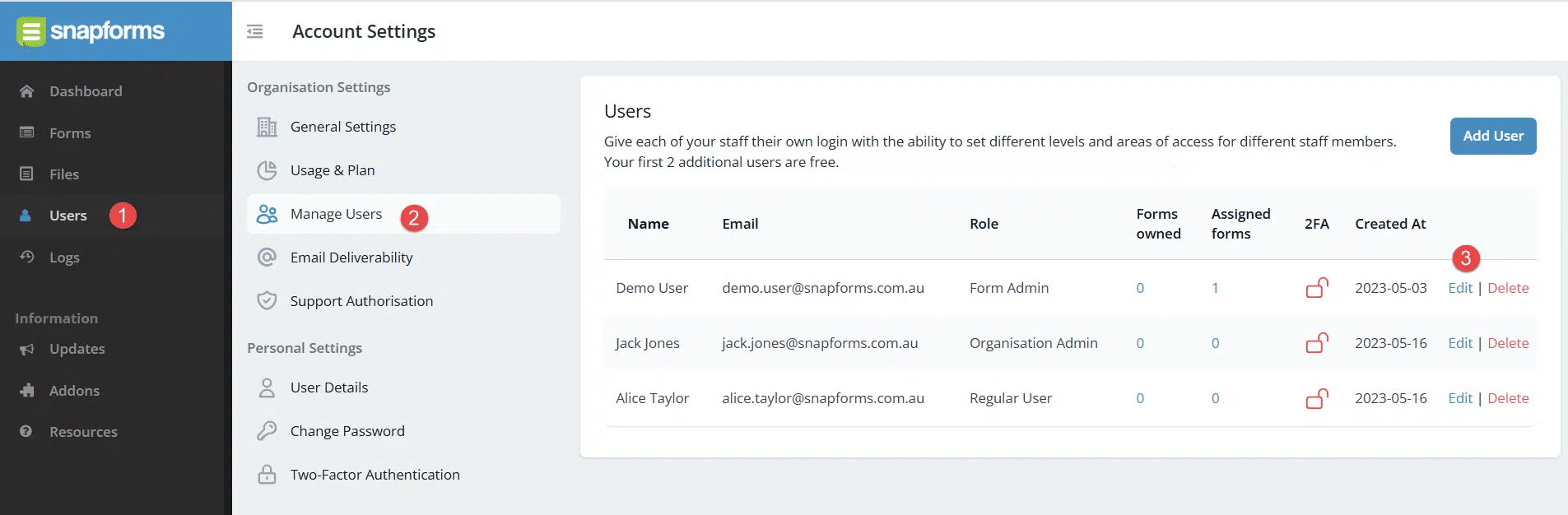Click the Support Authorisation shield icon
1568x515 pixels.
coord(267,301)
